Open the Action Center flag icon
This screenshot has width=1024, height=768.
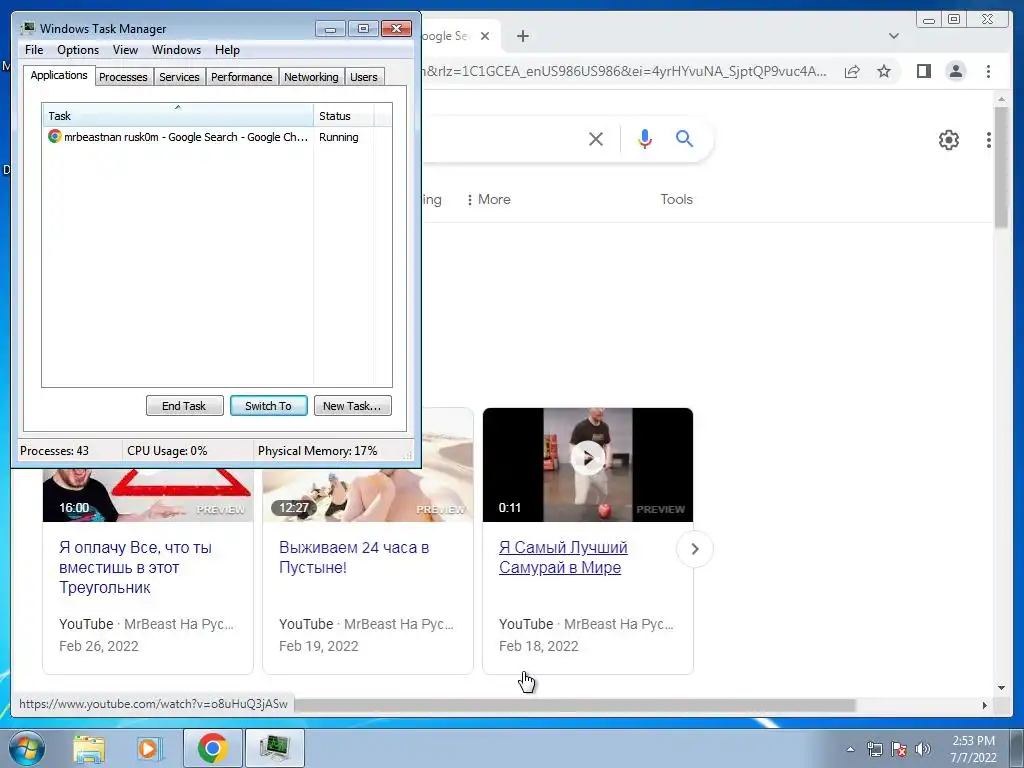coord(899,749)
